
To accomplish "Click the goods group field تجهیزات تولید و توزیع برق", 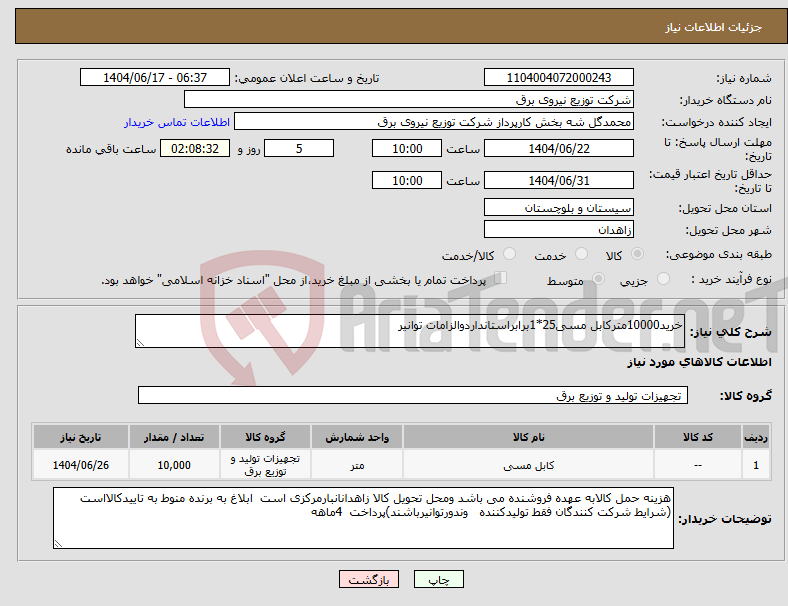I will click(x=413, y=395).
